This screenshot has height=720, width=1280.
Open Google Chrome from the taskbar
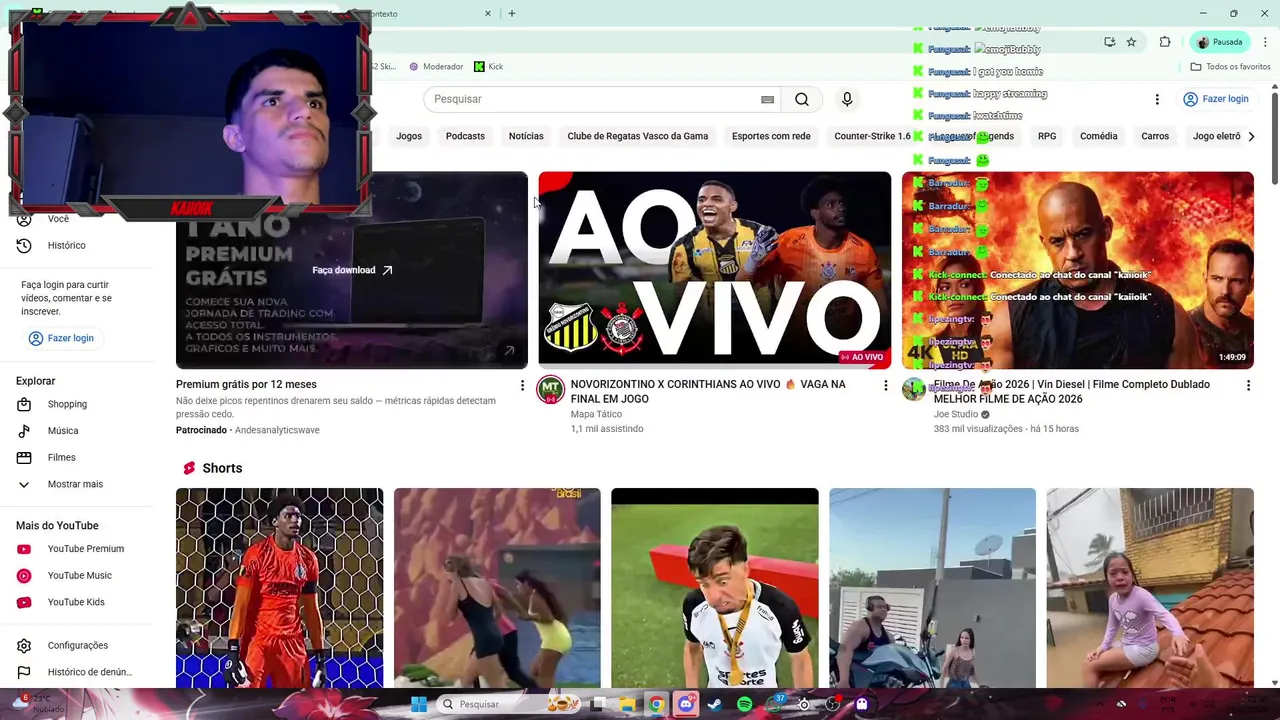[656, 704]
